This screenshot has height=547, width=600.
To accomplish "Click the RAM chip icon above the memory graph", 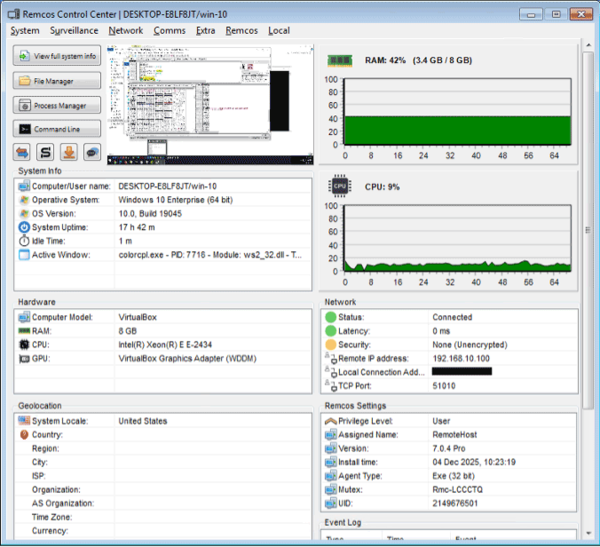I will [x=338, y=60].
